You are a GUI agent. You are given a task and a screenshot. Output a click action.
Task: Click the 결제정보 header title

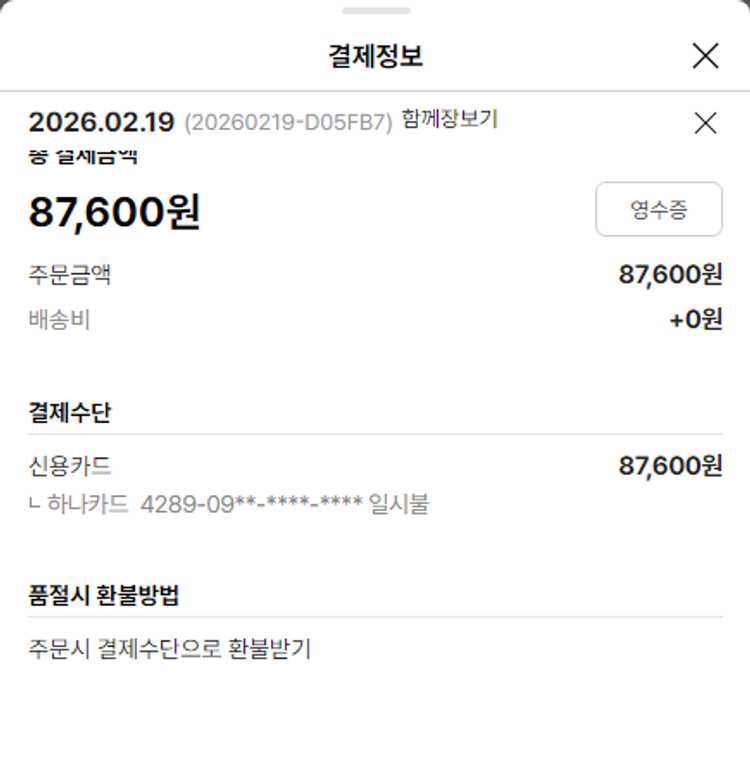(375, 56)
